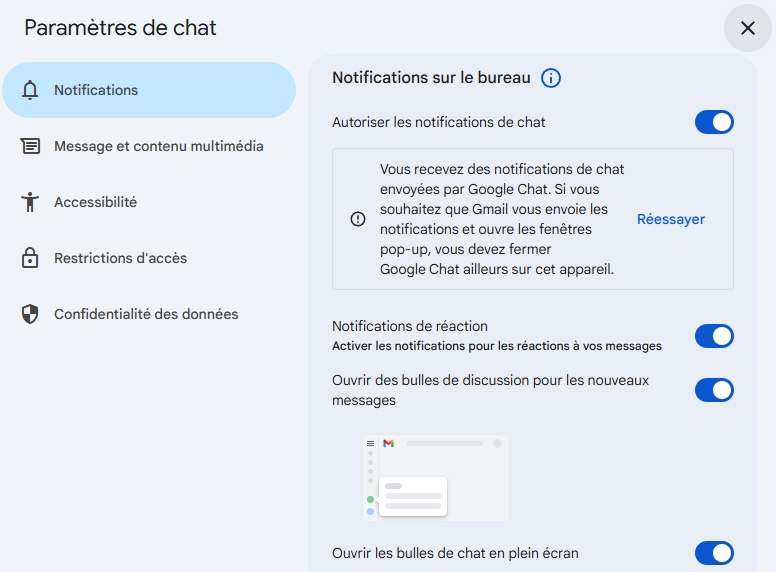The image size is (776, 572).
Task: Click the bell icon beside Notifications
Action: pos(30,90)
